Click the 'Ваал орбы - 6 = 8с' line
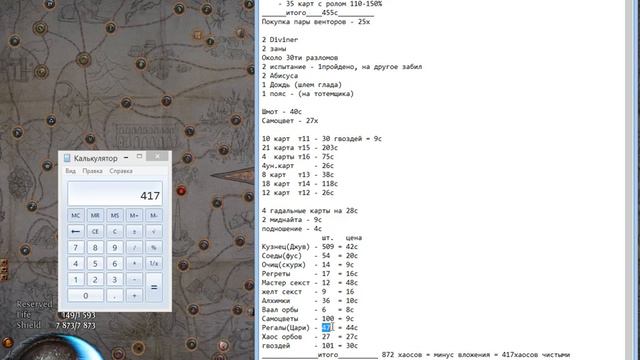The width and height of the screenshot is (640, 360). coord(308,309)
